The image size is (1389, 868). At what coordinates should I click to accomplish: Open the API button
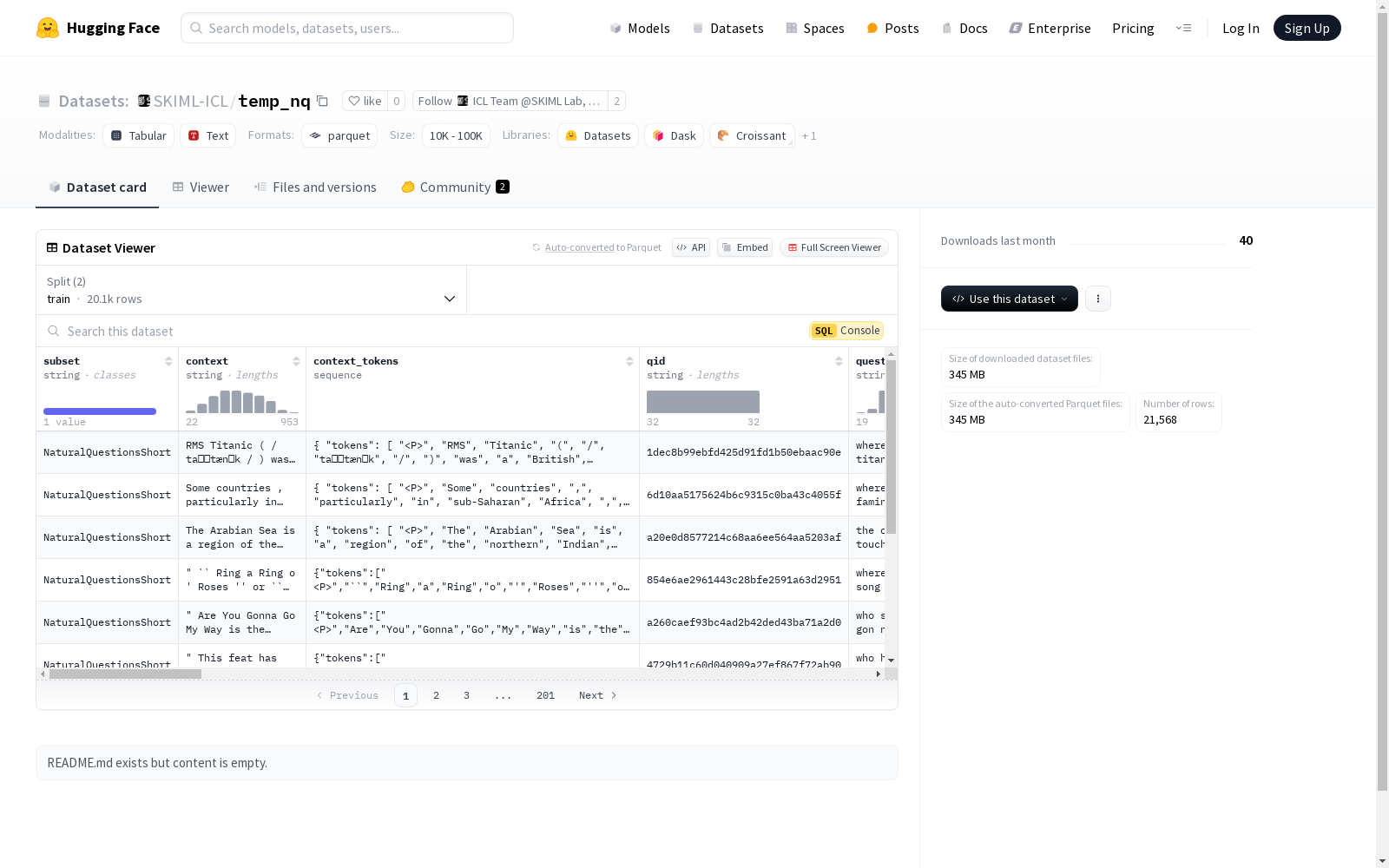click(691, 247)
